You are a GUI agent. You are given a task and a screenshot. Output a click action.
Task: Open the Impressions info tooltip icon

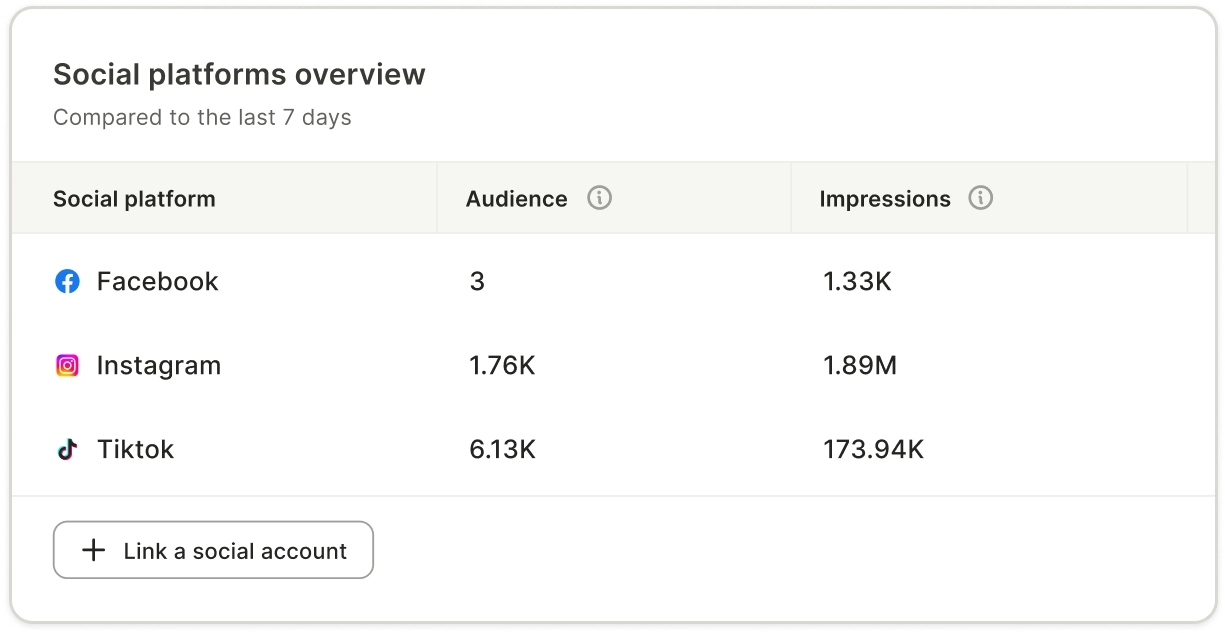[981, 198]
